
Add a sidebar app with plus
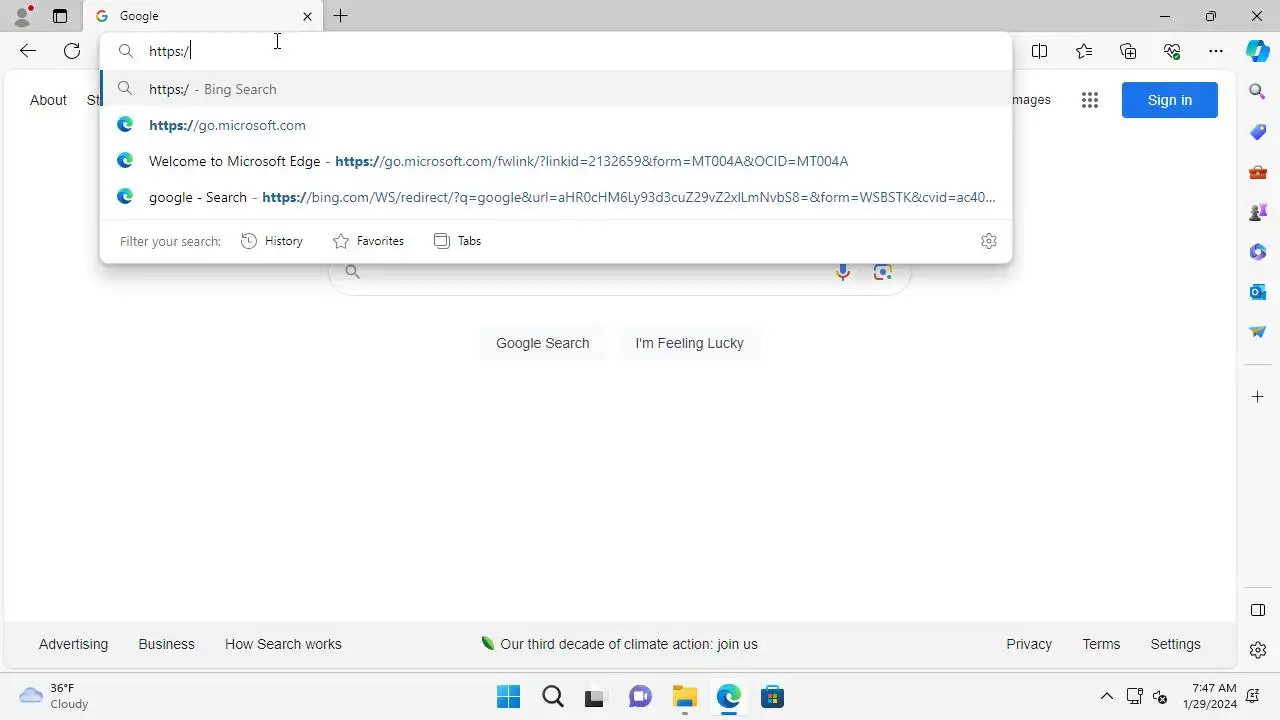pyautogui.click(x=1258, y=397)
